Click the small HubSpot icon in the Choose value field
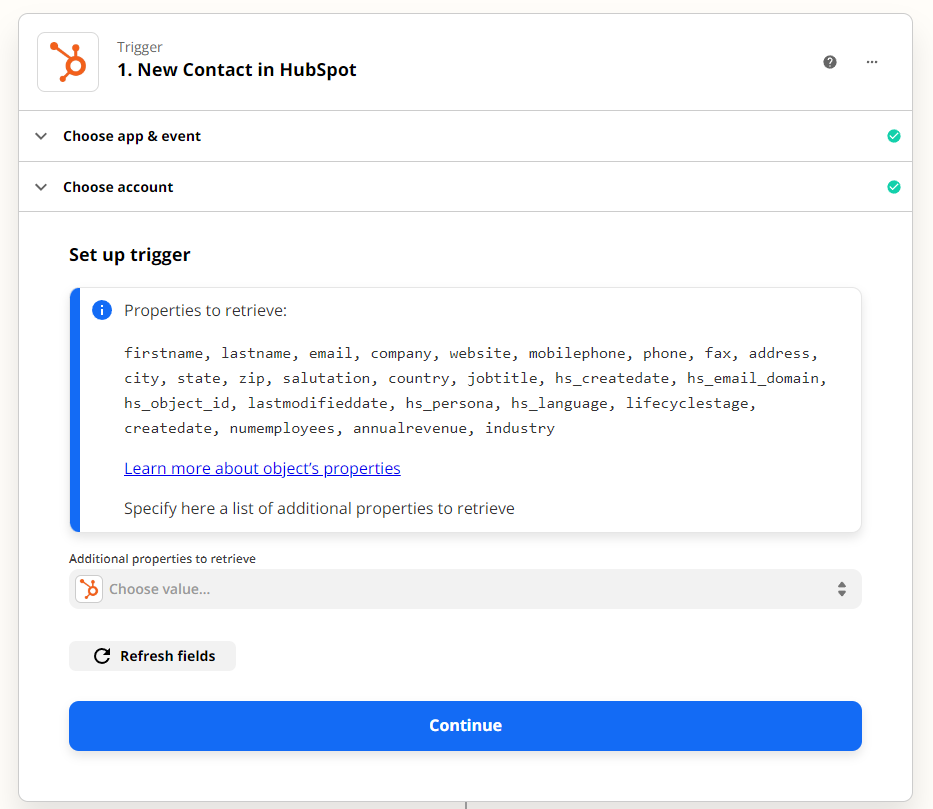Image resolution: width=933 pixels, height=809 pixels. 89,589
